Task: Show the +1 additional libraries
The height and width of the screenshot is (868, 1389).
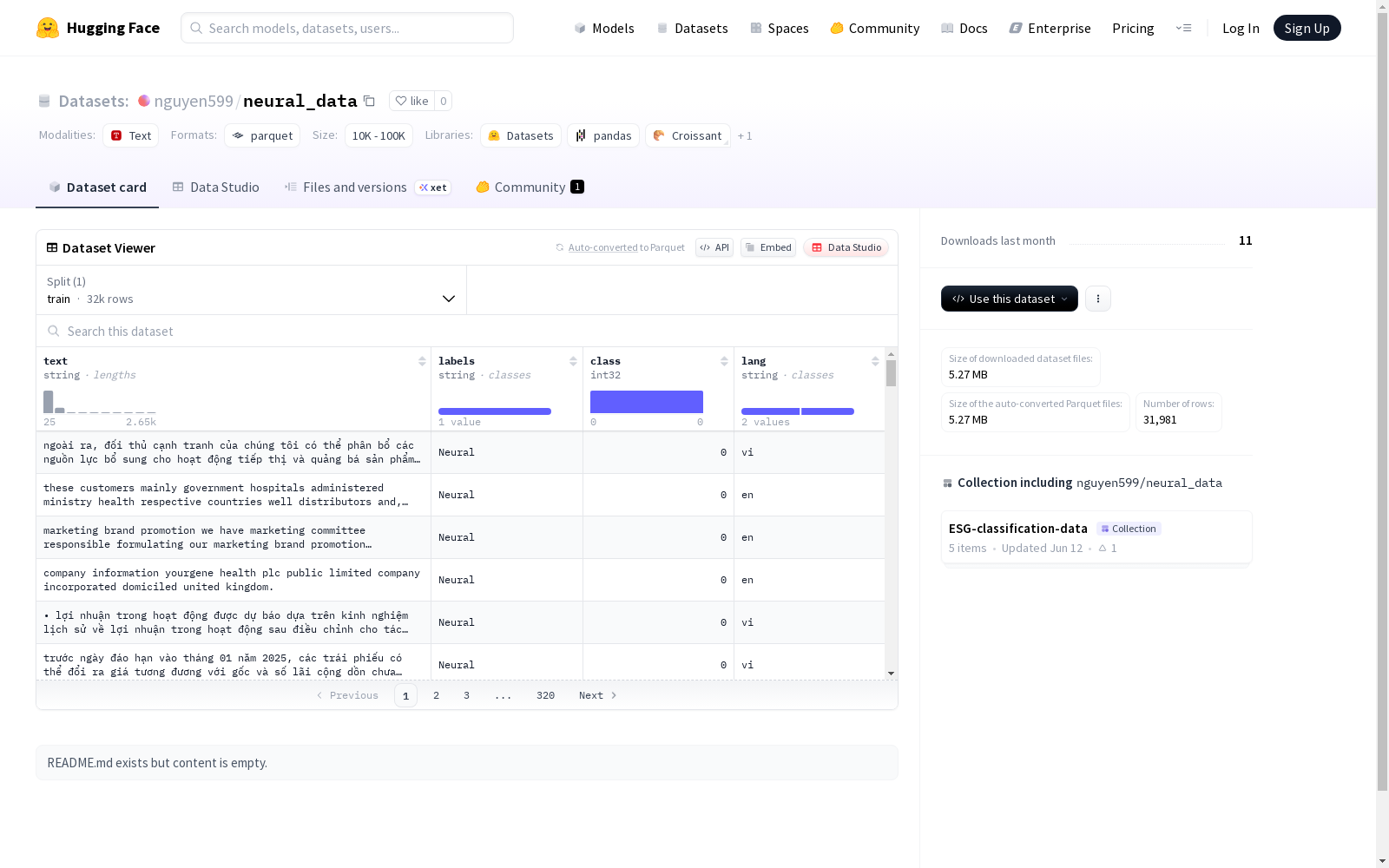Action: tap(745, 135)
